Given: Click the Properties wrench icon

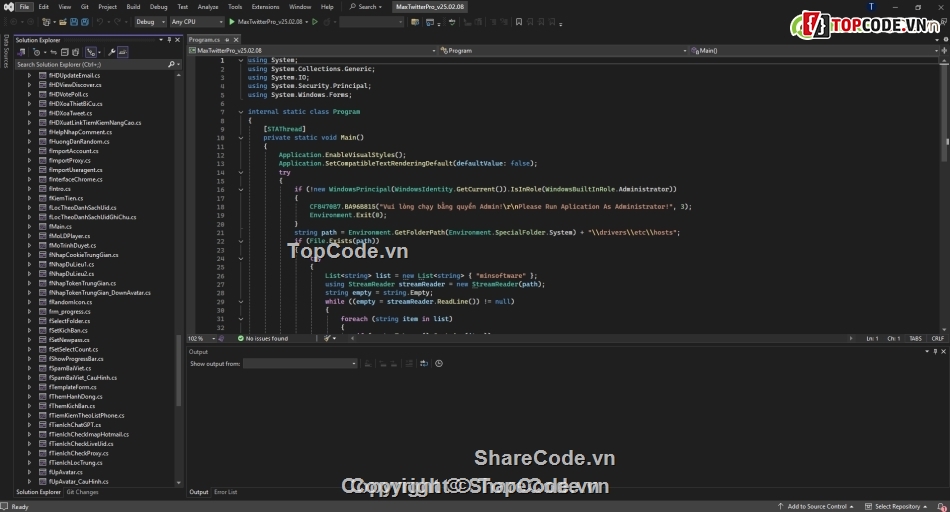Looking at the screenshot, I should click(x=111, y=52).
